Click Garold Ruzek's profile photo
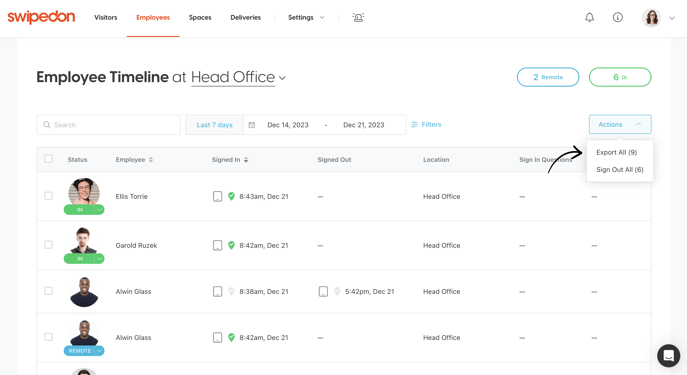687x375 pixels. 84,241
